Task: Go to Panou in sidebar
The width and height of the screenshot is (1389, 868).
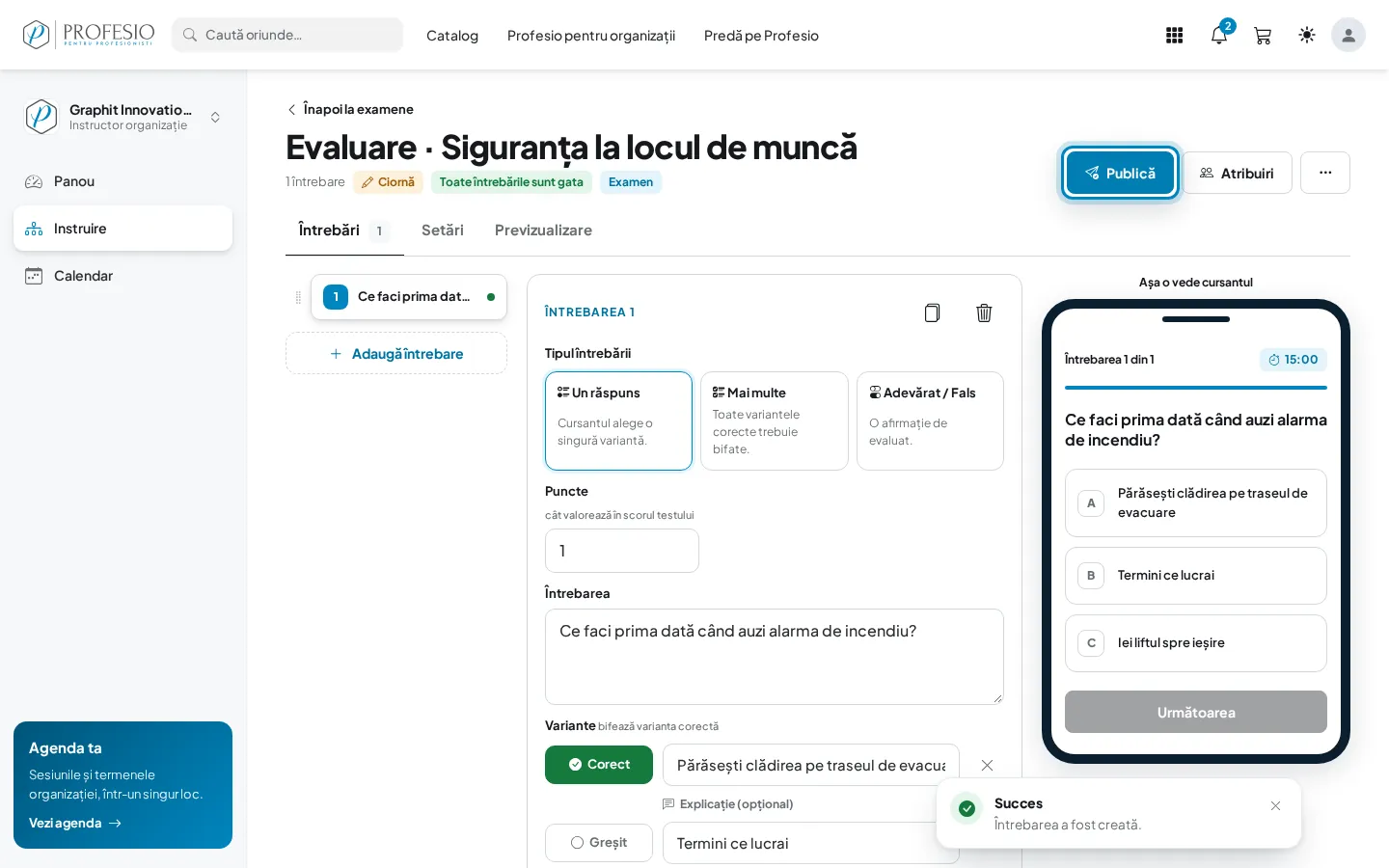Action: [123, 181]
